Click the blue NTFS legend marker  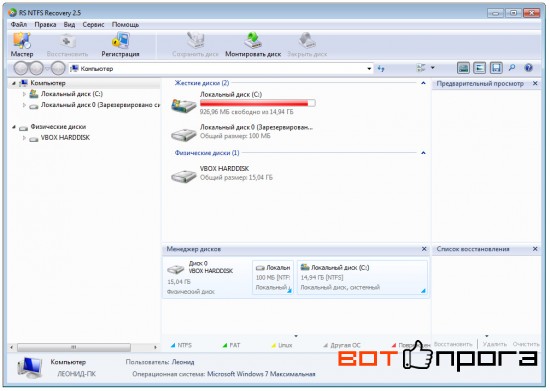pos(173,345)
